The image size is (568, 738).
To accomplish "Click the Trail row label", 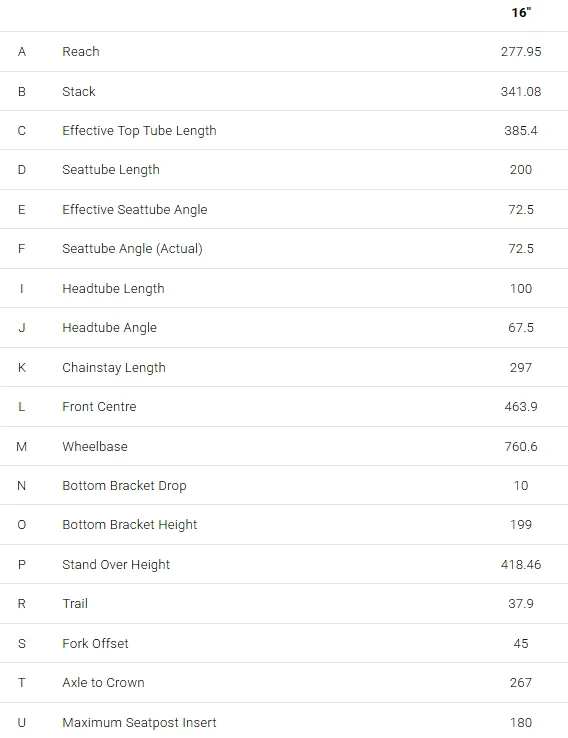I will [x=75, y=604].
